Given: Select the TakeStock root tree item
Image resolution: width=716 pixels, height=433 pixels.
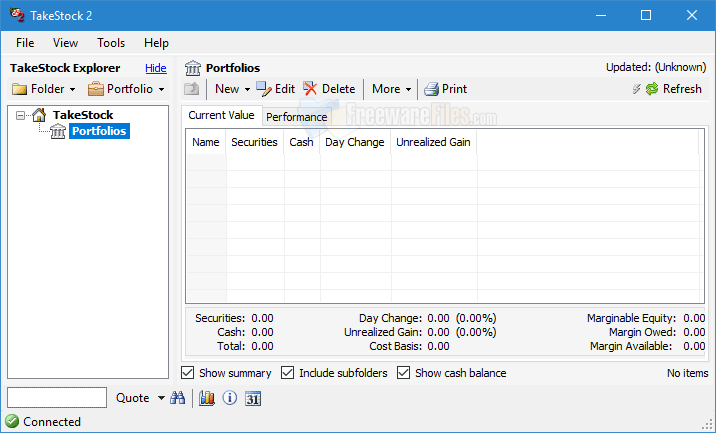Looking at the screenshot, I should pos(83,115).
